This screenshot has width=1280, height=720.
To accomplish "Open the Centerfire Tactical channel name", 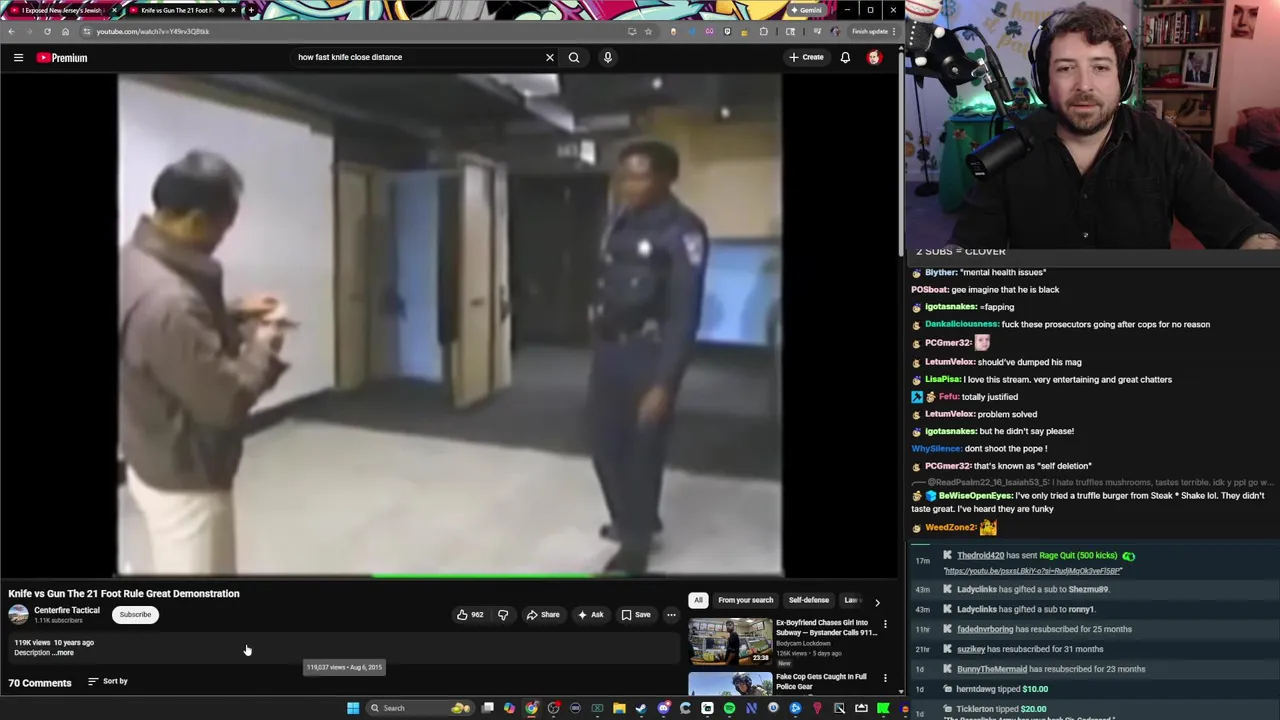I will point(67,610).
